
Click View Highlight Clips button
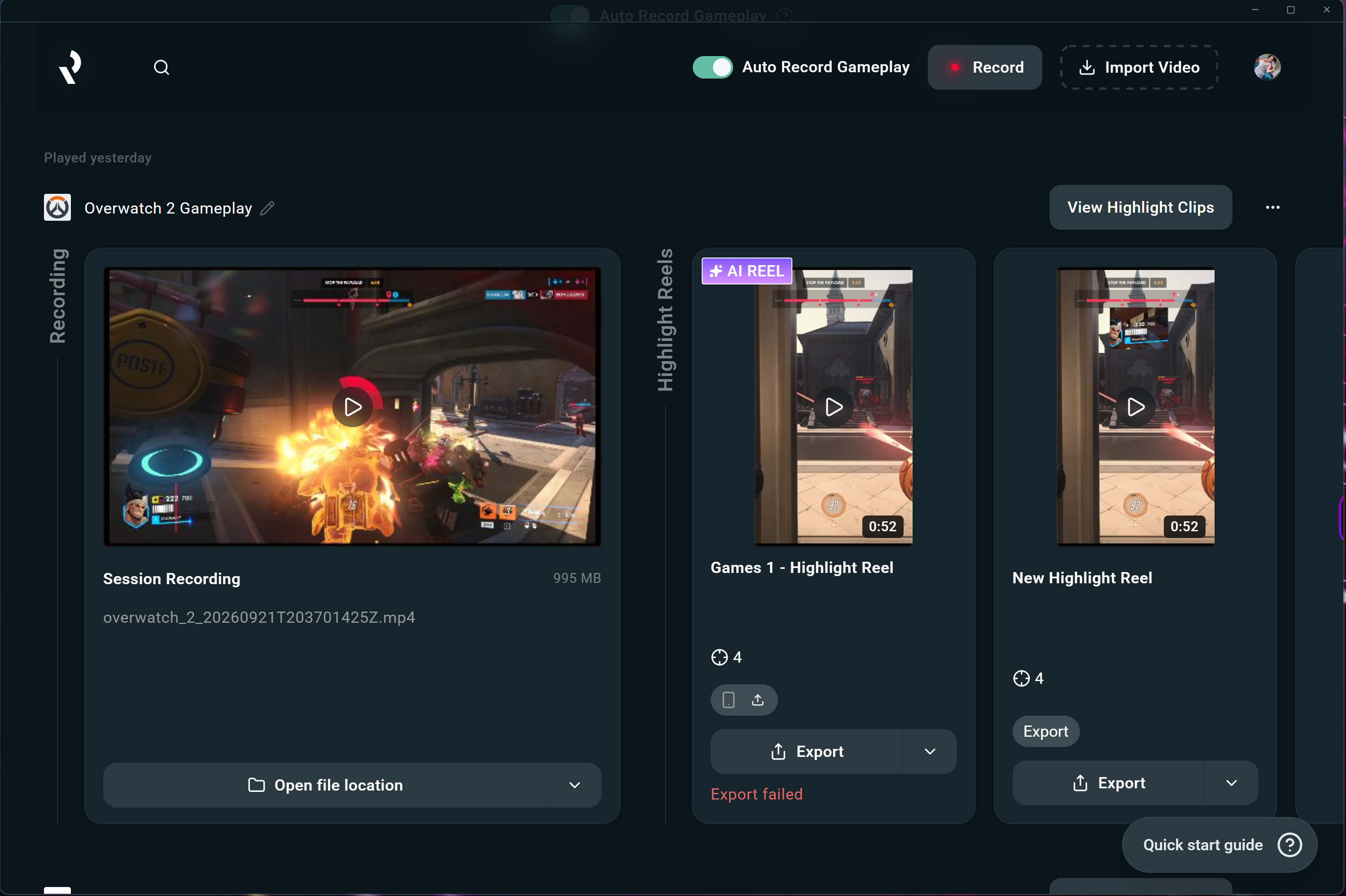pyautogui.click(x=1141, y=207)
